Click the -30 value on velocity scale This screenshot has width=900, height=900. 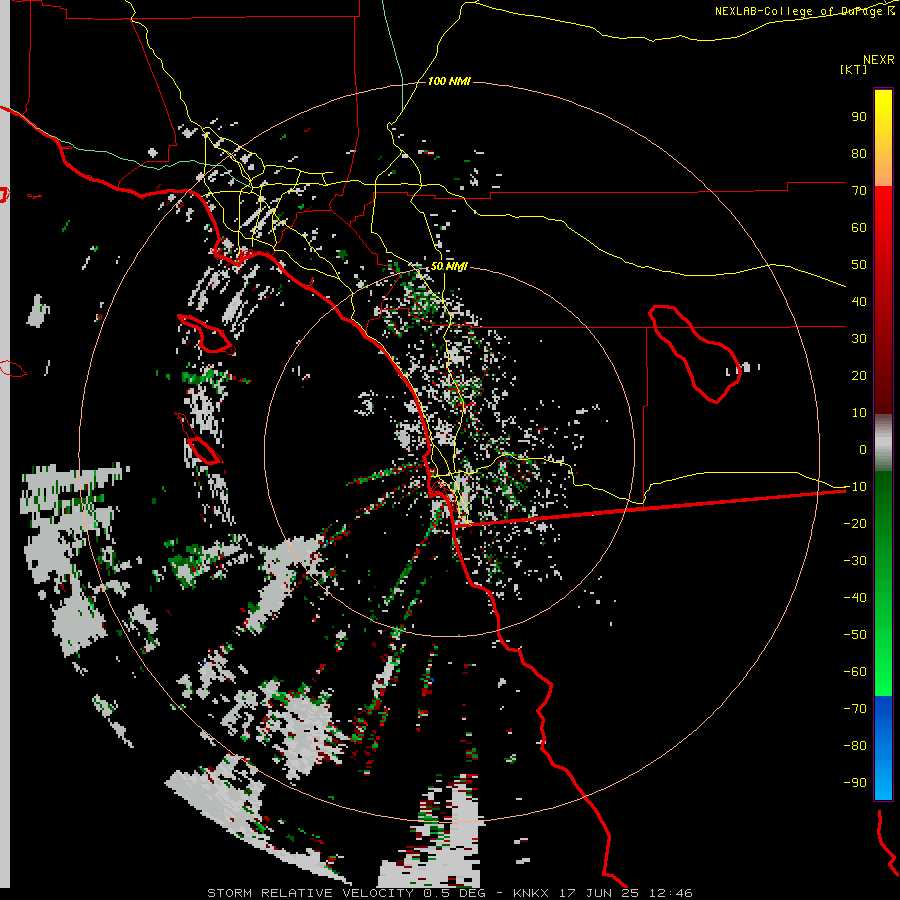[855, 561]
